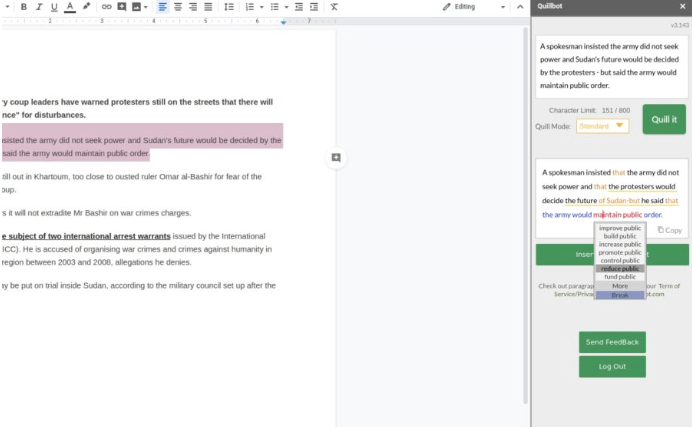Choose 'reduce public' synonym suggestion
The width and height of the screenshot is (692, 427).
(x=620, y=269)
